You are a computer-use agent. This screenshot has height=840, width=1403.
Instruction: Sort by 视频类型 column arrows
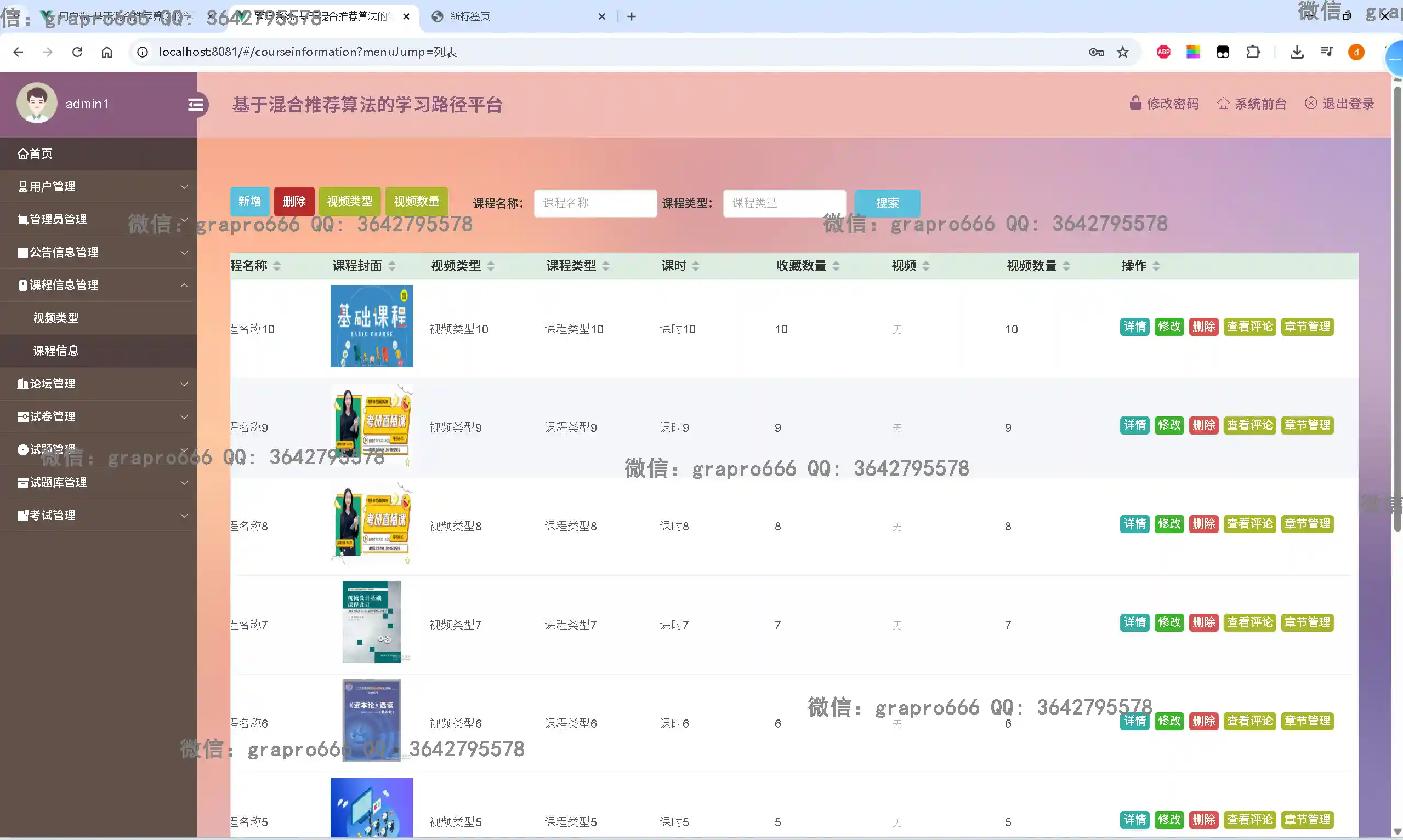491,266
